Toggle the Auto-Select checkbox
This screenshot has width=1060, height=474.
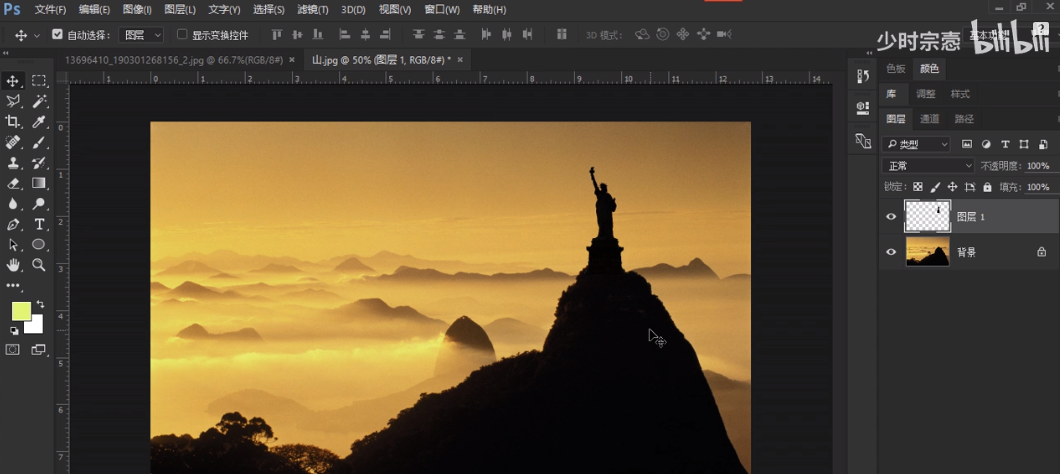(57, 34)
